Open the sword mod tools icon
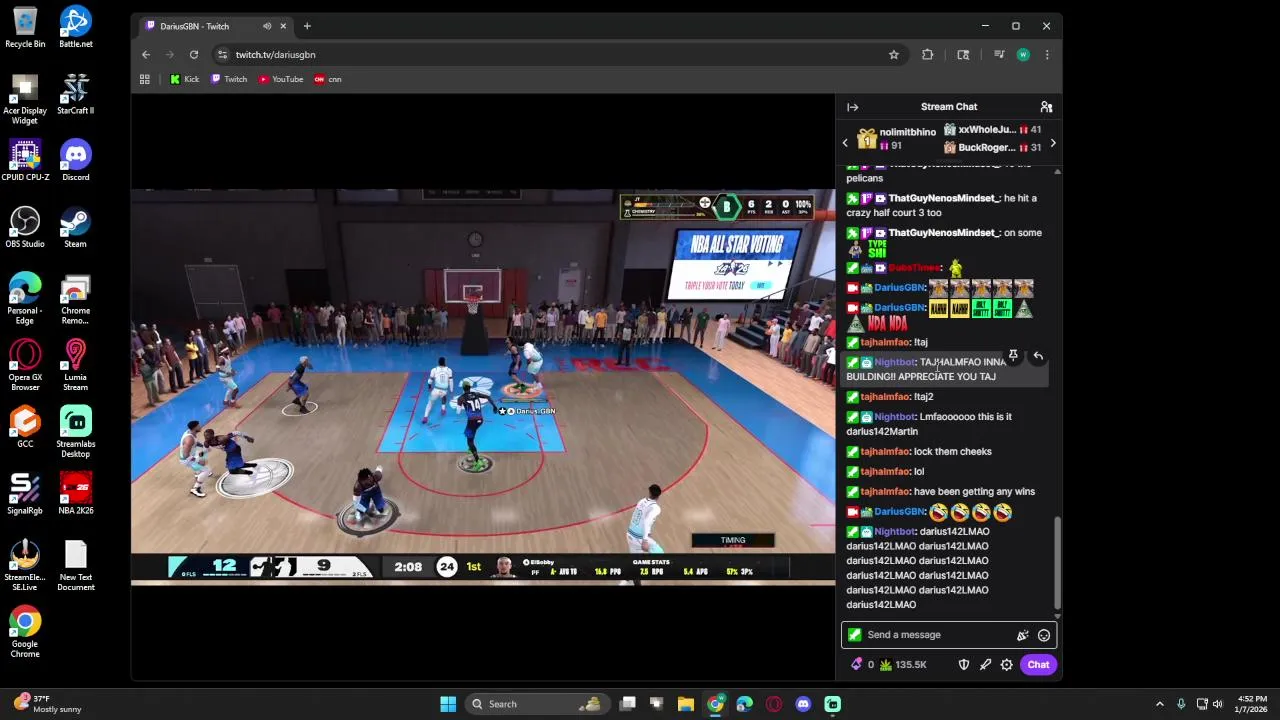The height and width of the screenshot is (720, 1280). [x=985, y=665]
